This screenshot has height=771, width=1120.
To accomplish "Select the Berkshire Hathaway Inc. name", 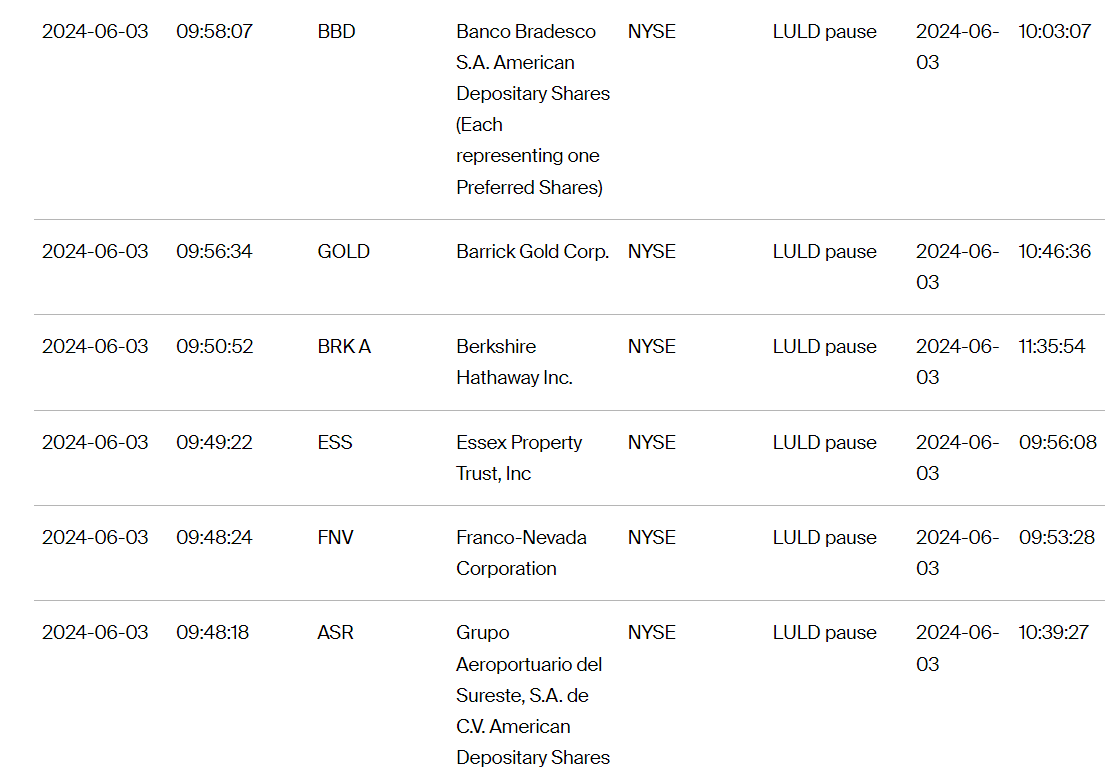I will pos(514,362).
